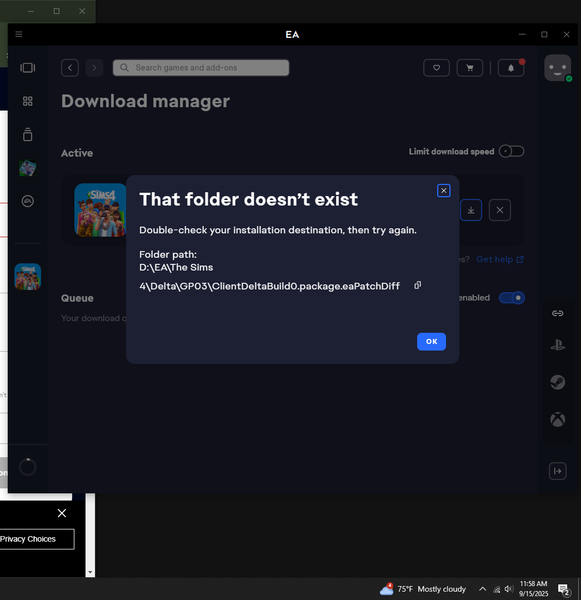Viewport: 581px width, 600px height.
Task: Open the wishlist heart button
Action: tap(436, 68)
